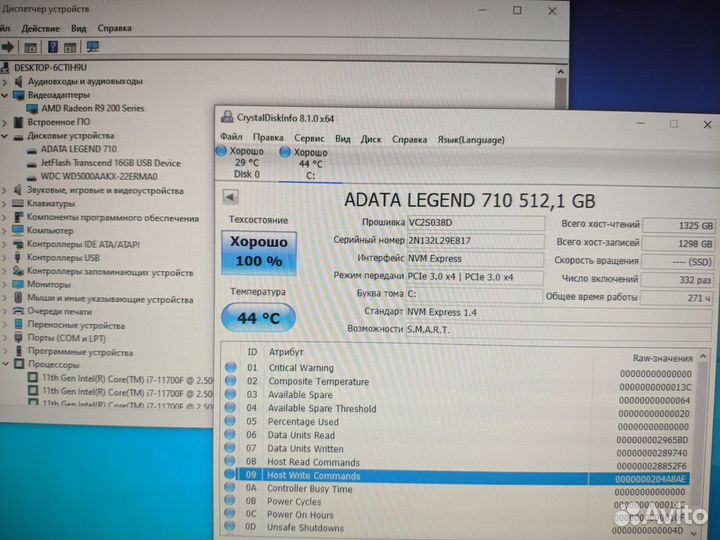Open the Язык(Language) menu
Viewport: 720px width, 540px height.
click(x=471, y=139)
